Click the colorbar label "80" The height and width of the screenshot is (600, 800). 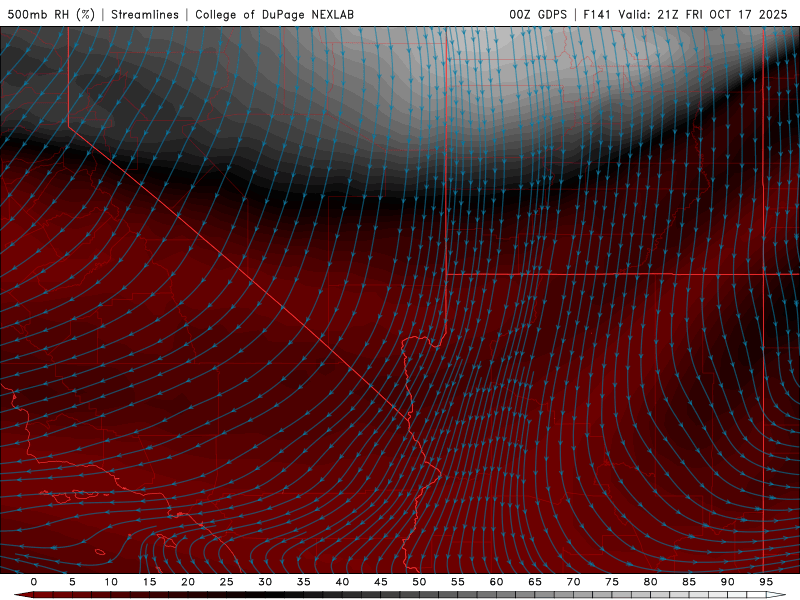(x=650, y=582)
